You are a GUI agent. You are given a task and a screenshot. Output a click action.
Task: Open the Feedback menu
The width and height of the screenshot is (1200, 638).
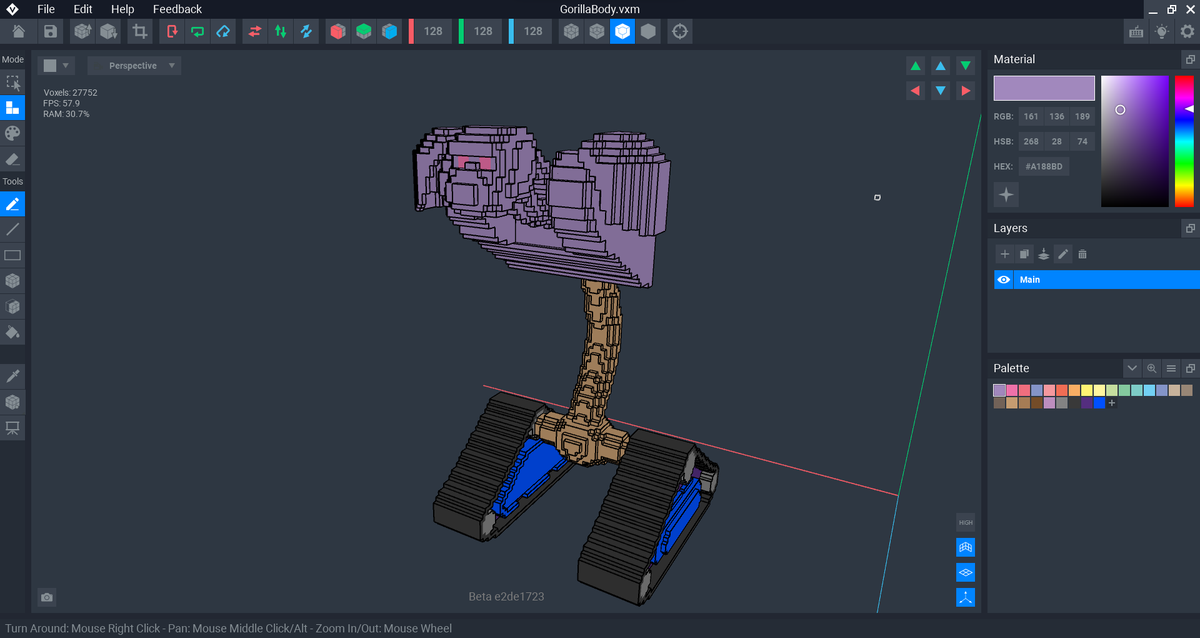click(x=177, y=9)
